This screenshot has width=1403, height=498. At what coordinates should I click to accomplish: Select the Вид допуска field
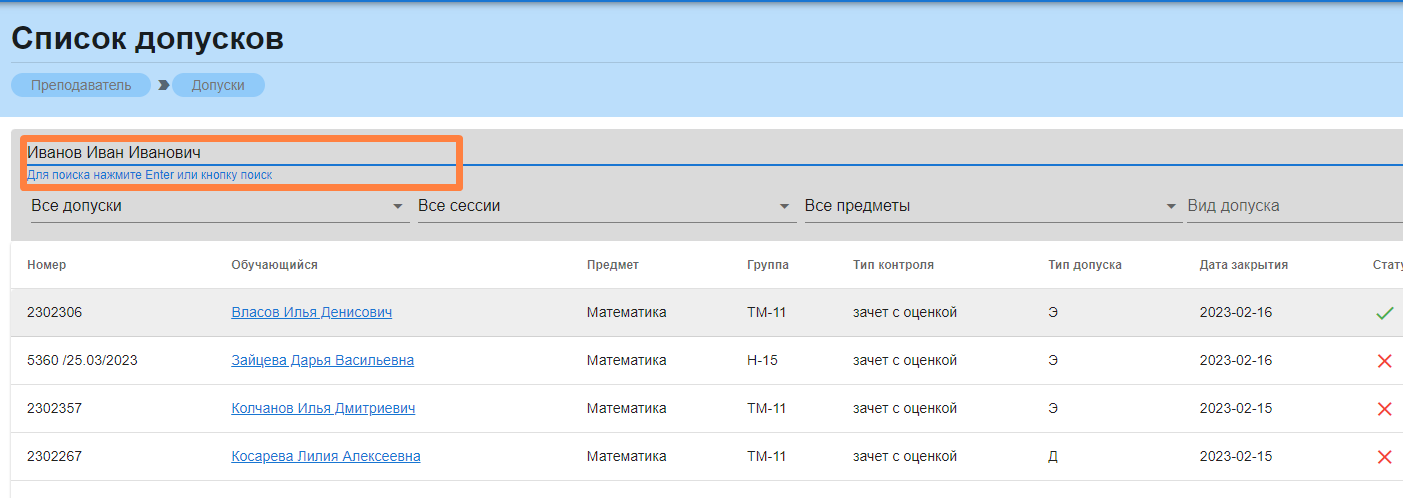[1290, 206]
